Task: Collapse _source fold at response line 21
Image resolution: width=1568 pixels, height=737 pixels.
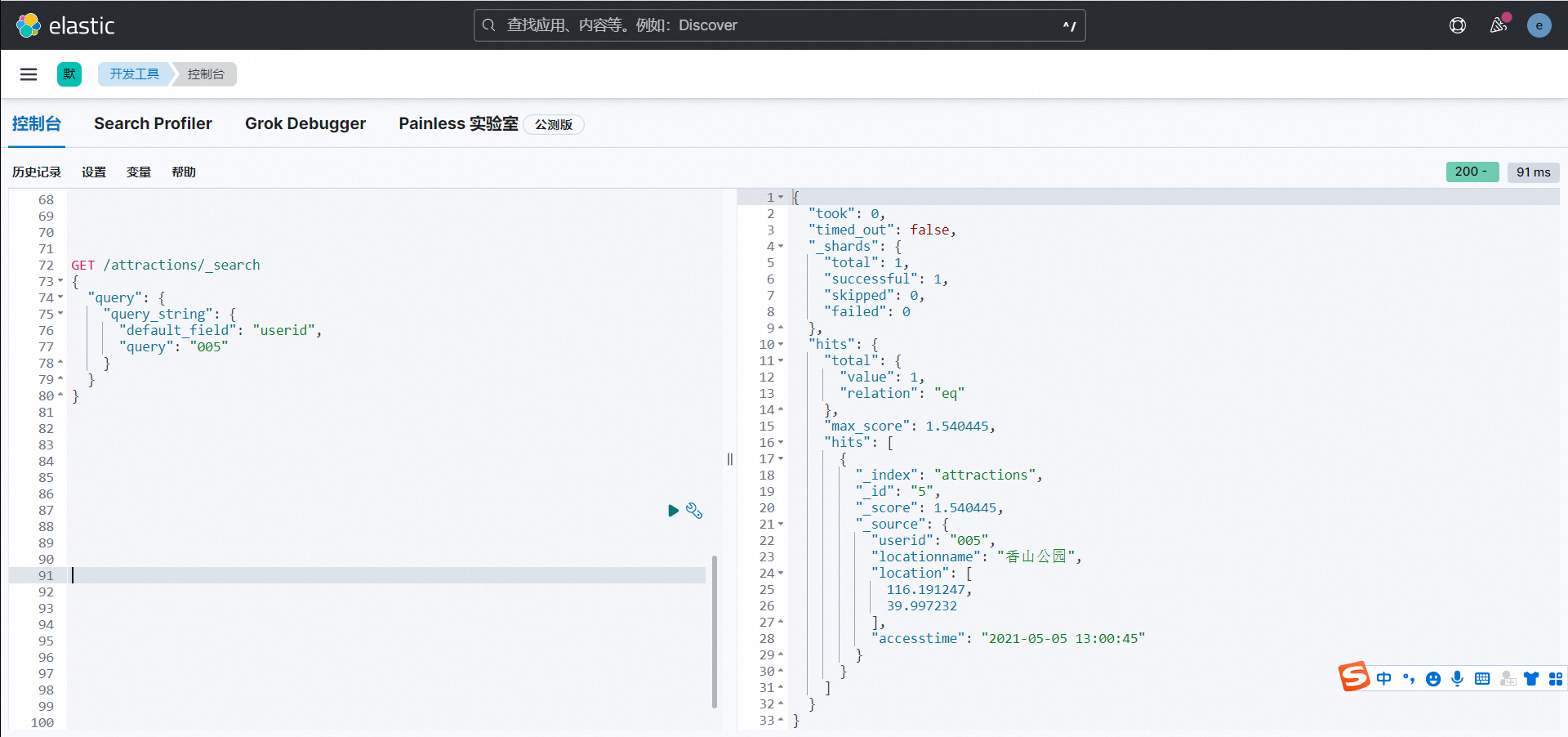Action: click(x=781, y=525)
